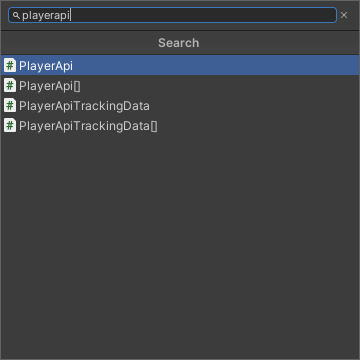Click the PlayerApi[] array script icon
360x360 pixels.
[10, 86]
